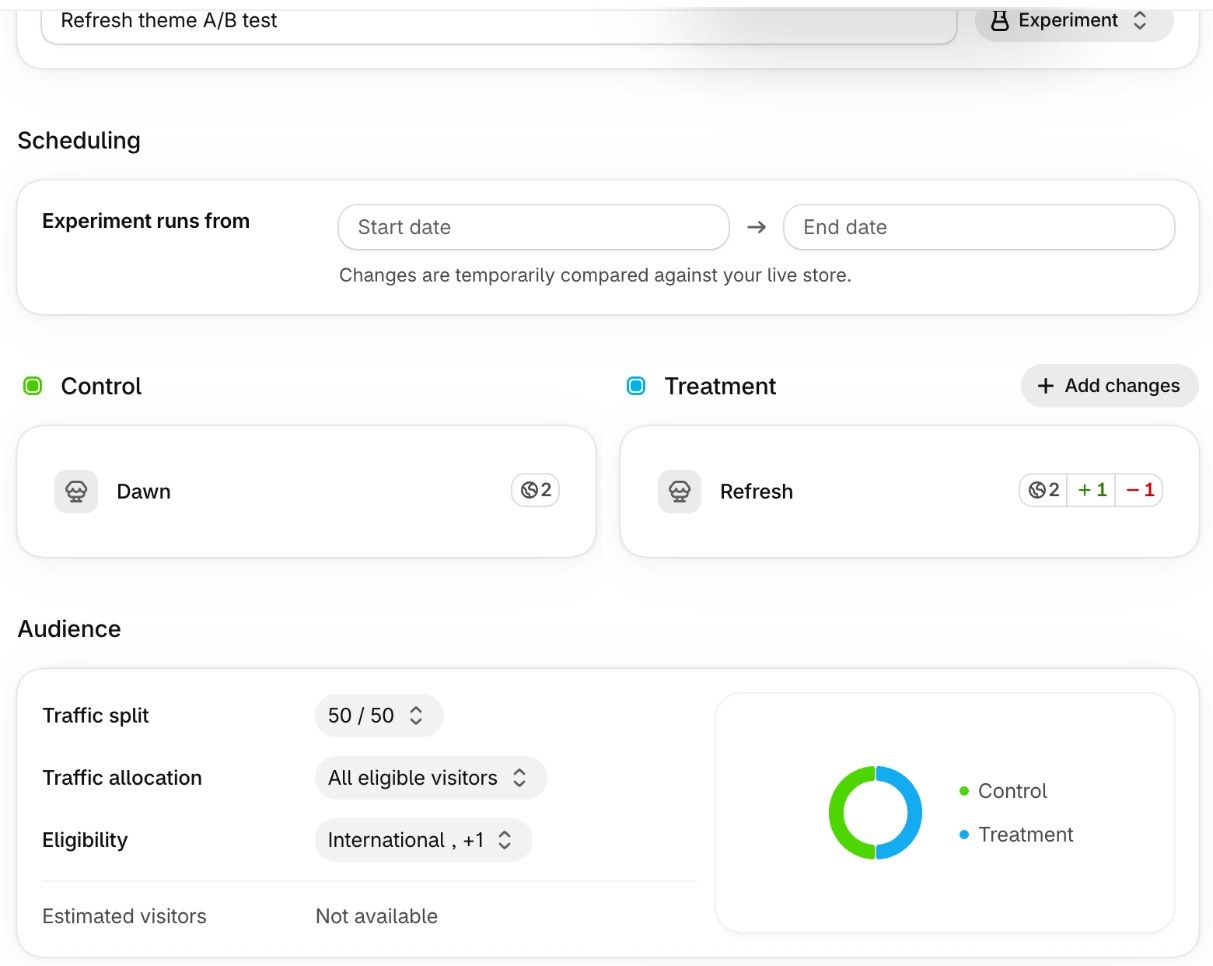The image size is (1213, 966).
Task: Click the Treatment column heading
Action: click(720, 386)
